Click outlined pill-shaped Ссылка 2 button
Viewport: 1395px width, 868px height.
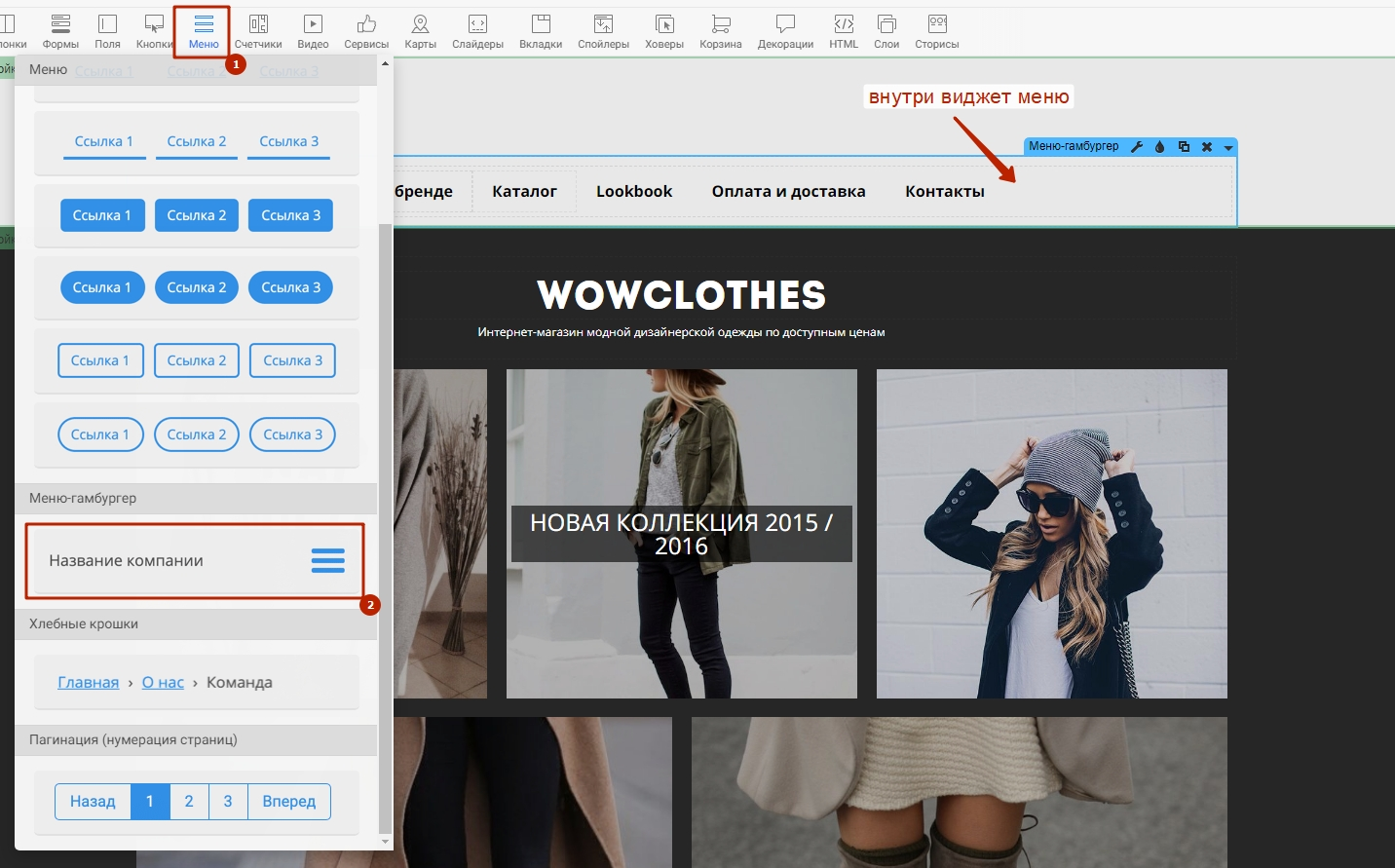pos(197,434)
